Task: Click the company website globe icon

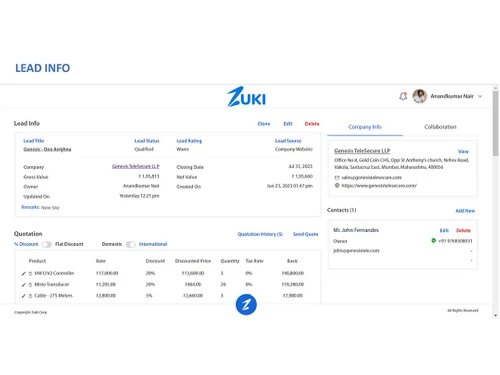Action: [x=337, y=186]
